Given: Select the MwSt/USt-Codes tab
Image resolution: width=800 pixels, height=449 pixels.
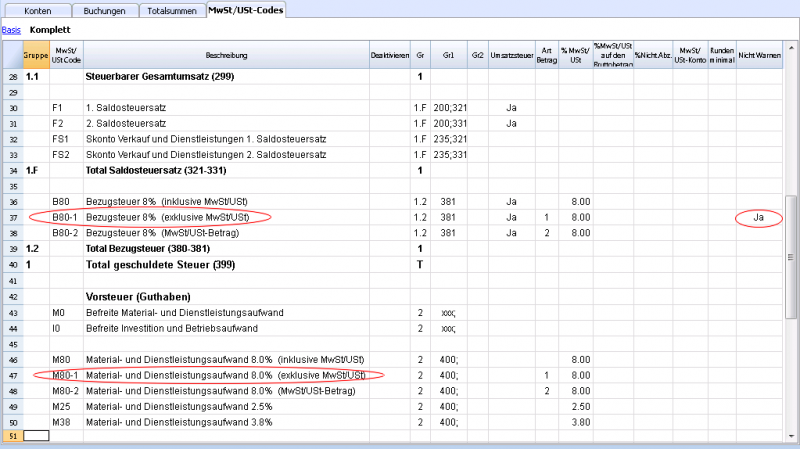Looking at the screenshot, I should pos(246,10).
